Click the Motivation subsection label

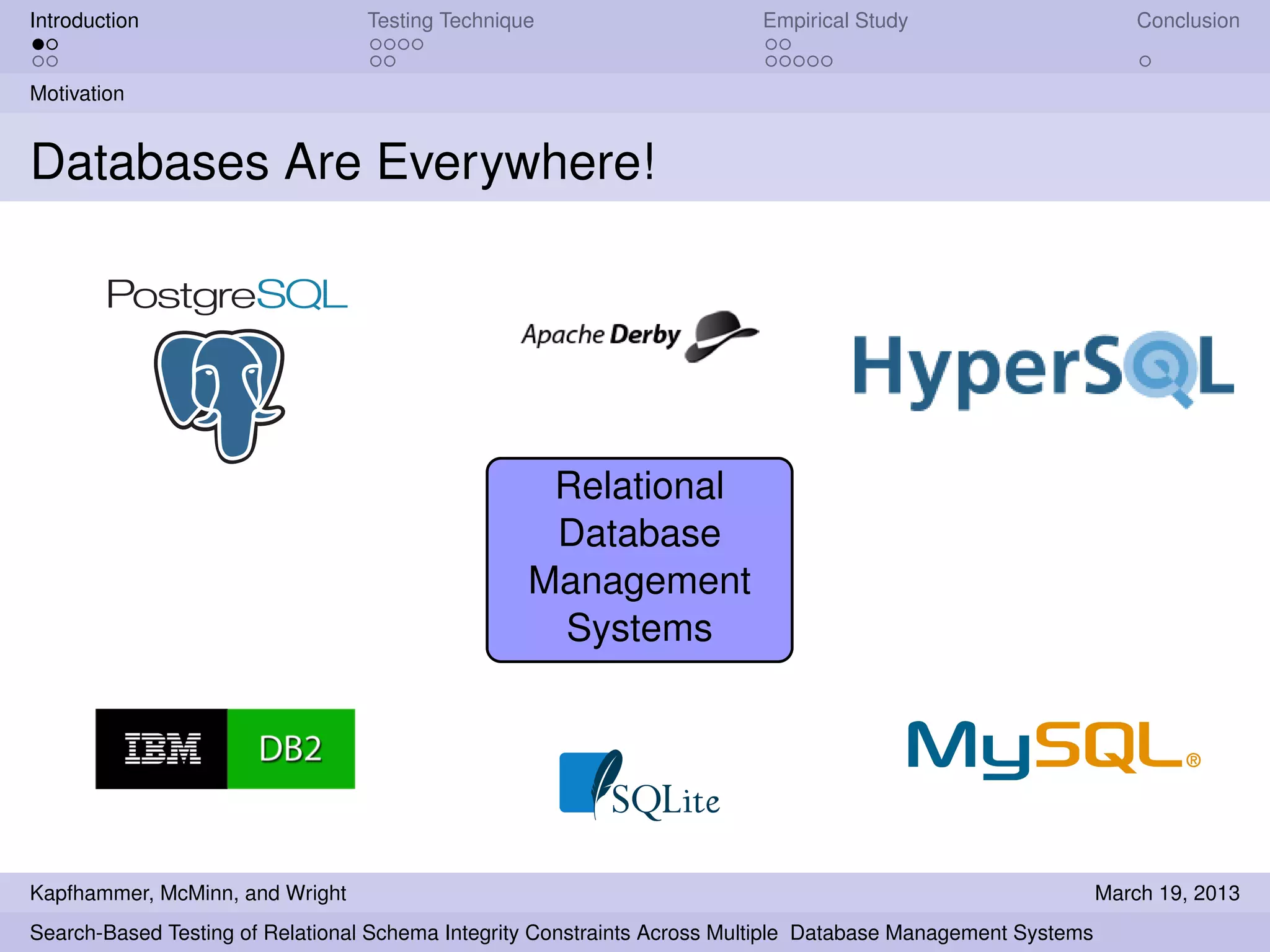77,94
